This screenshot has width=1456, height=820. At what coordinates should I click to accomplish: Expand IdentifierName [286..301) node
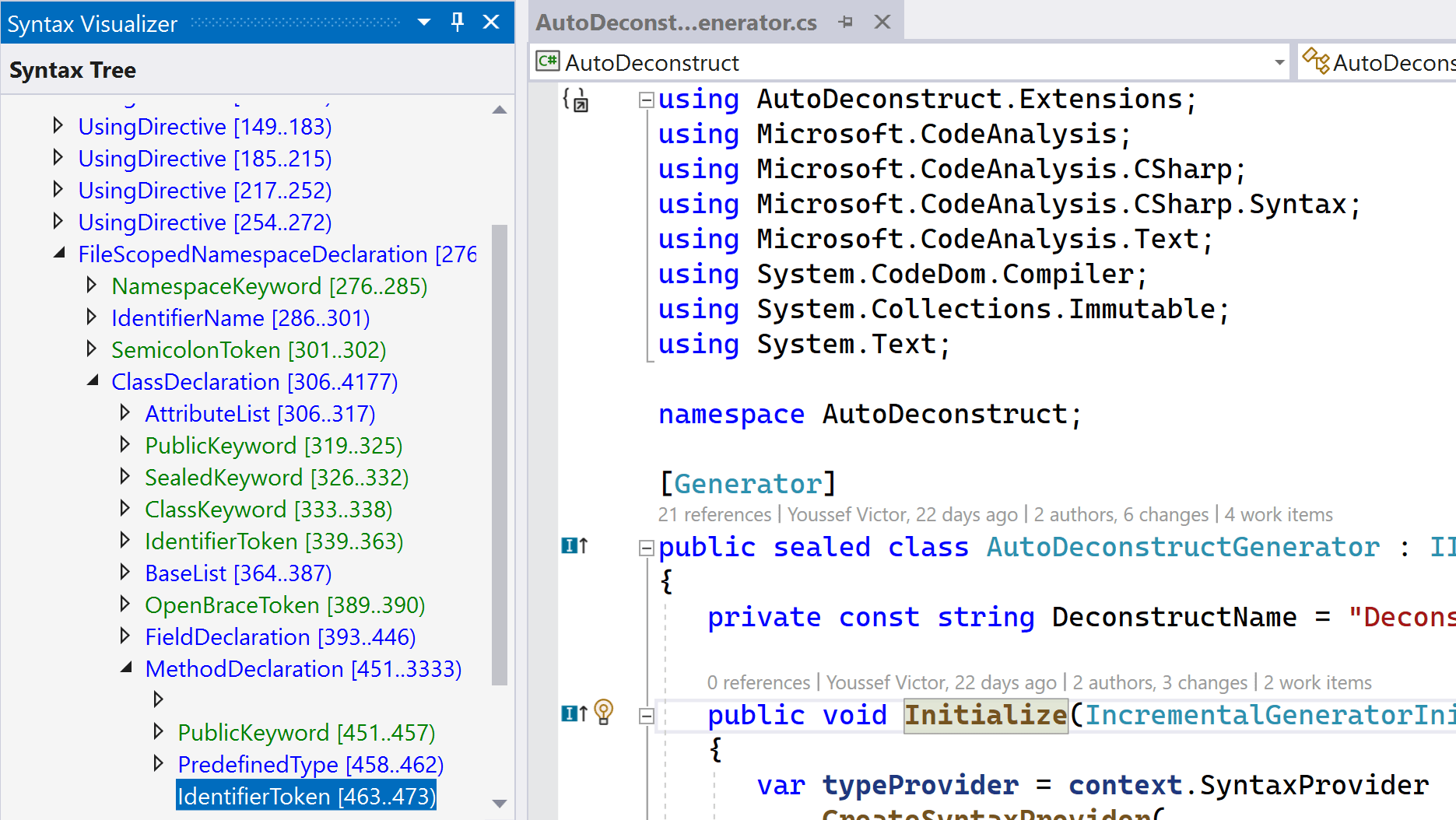91,317
